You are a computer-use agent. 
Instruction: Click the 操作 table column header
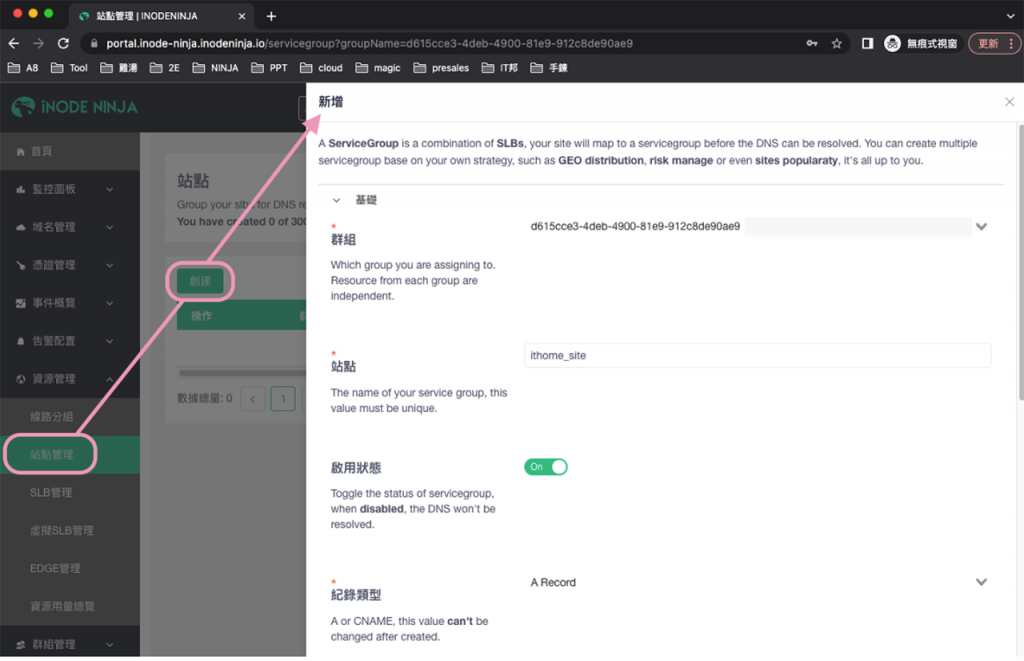[x=202, y=316]
